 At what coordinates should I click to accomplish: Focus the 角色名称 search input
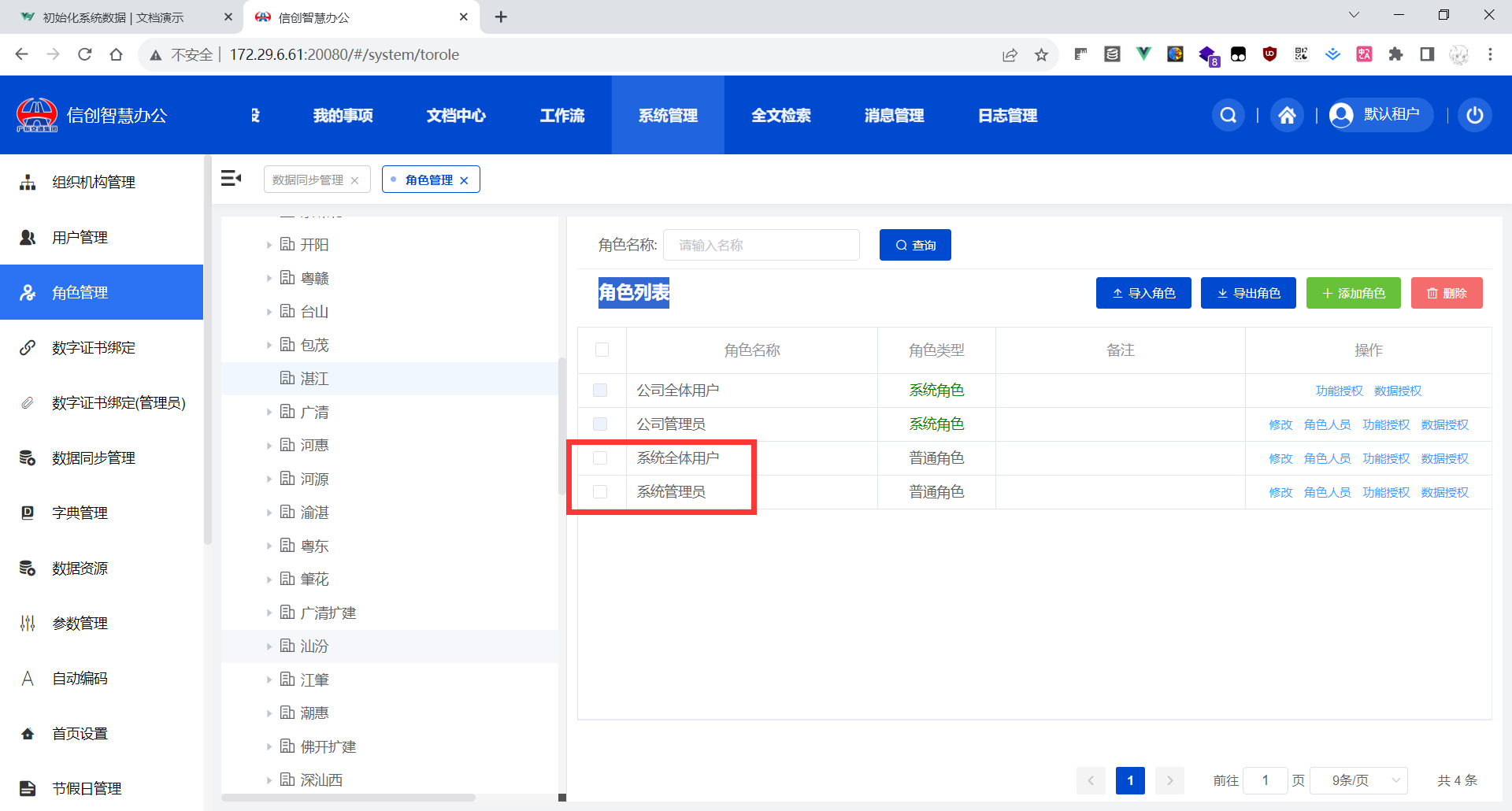[762, 245]
